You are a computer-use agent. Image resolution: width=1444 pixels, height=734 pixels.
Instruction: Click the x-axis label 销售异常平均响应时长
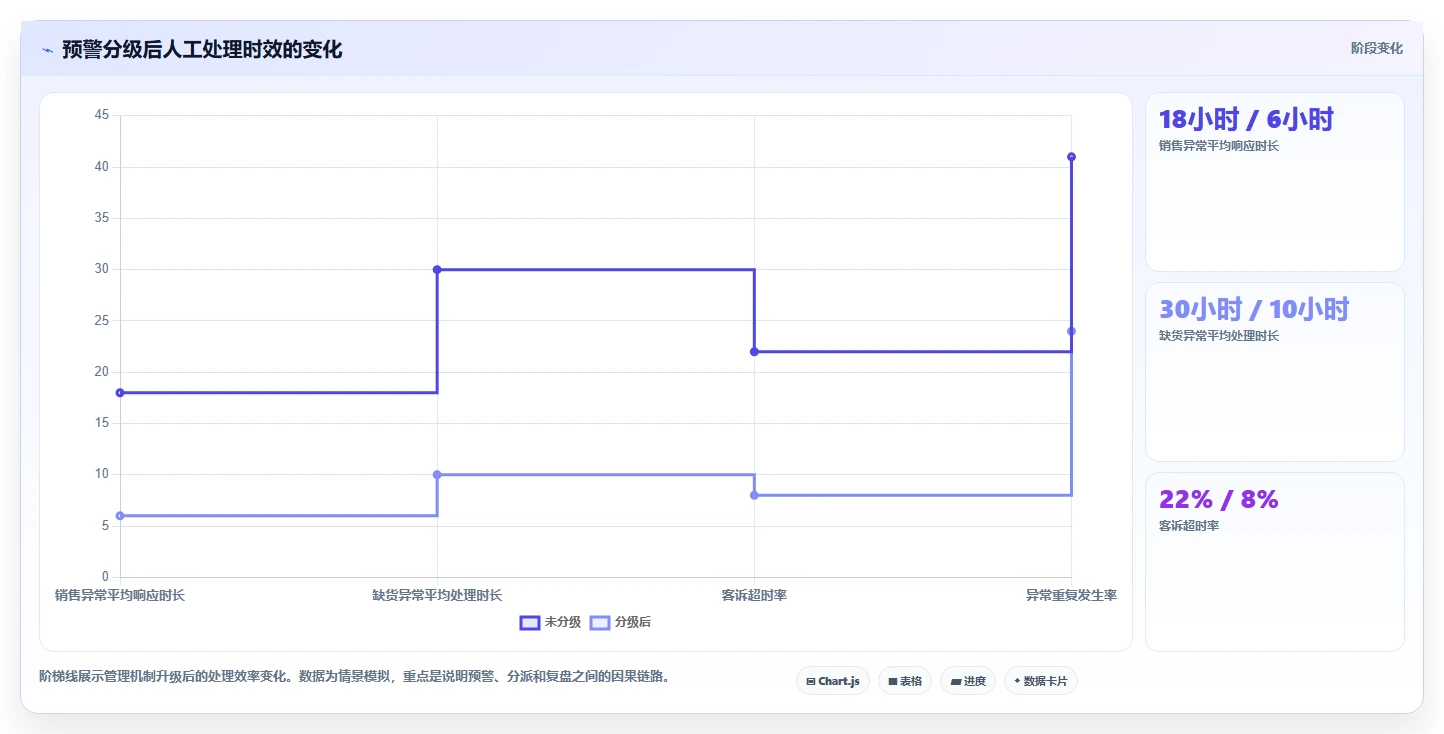pyautogui.click(x=120, y=595)
